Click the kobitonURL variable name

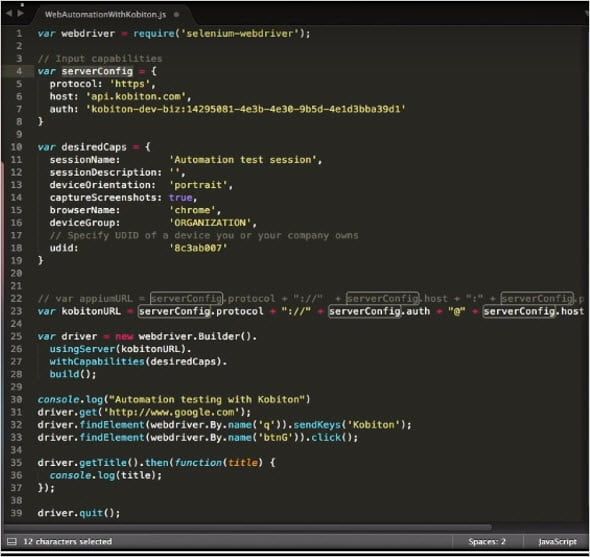coord(91,311)
